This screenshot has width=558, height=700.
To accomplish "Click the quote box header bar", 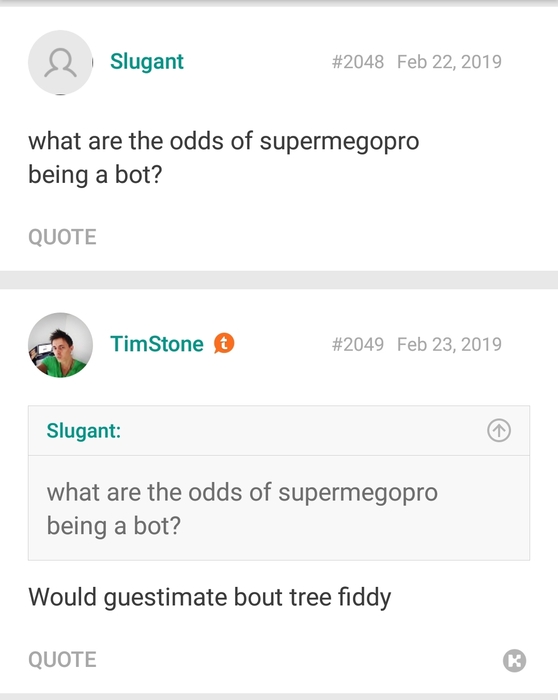I will [x=279, y=431].
